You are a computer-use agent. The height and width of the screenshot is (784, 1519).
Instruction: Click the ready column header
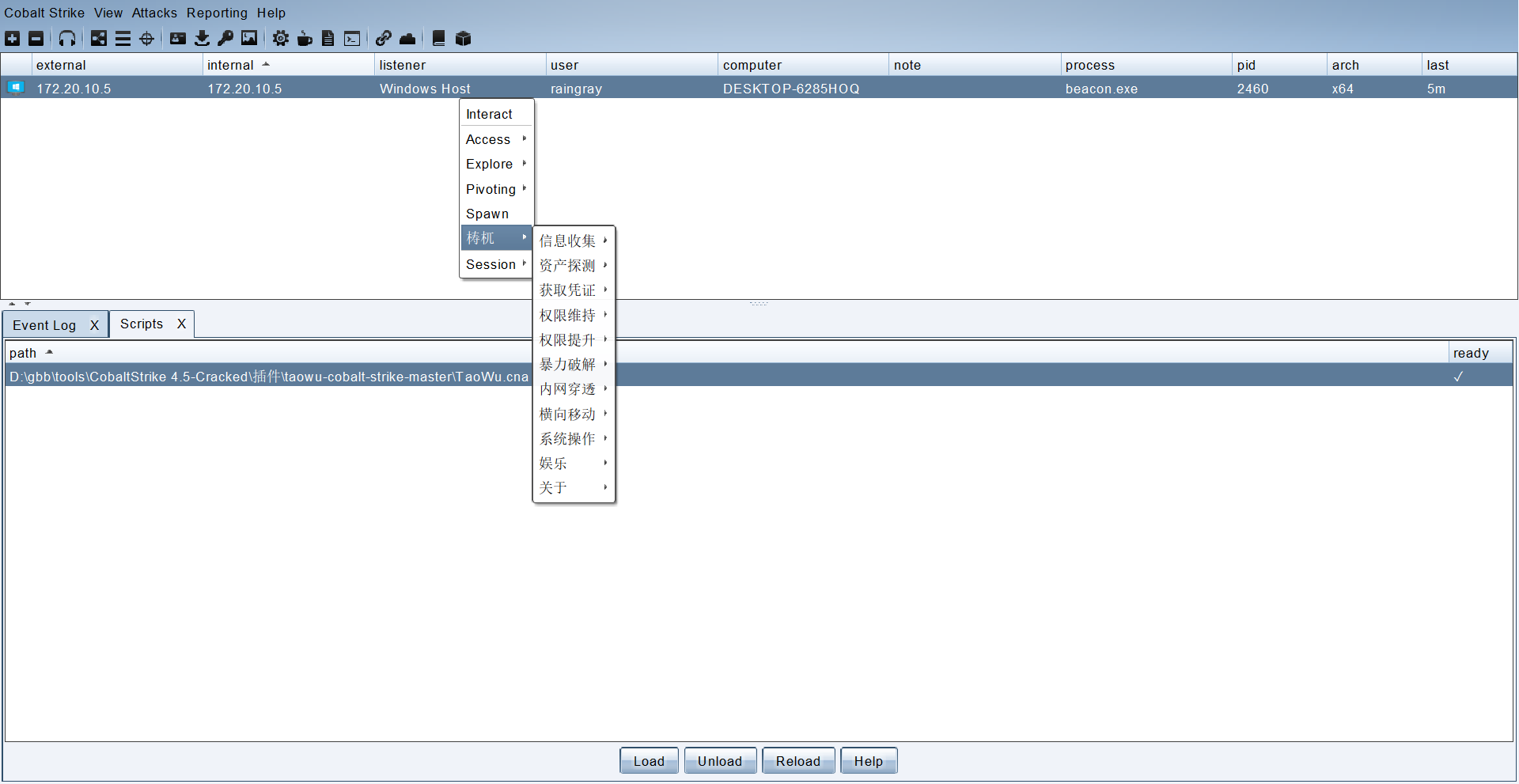click(1480, 353)
